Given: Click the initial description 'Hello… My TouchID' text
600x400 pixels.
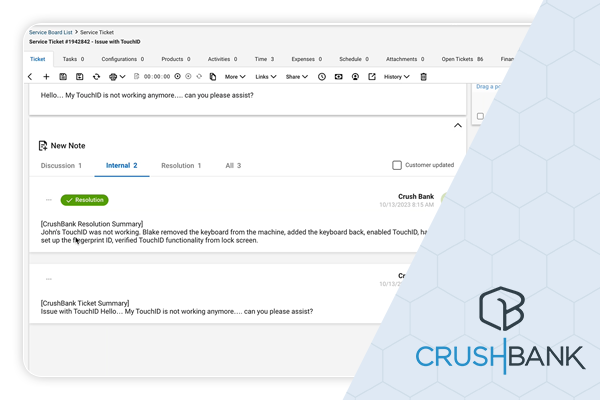Looking at the screenshot, I should (147, 95).
